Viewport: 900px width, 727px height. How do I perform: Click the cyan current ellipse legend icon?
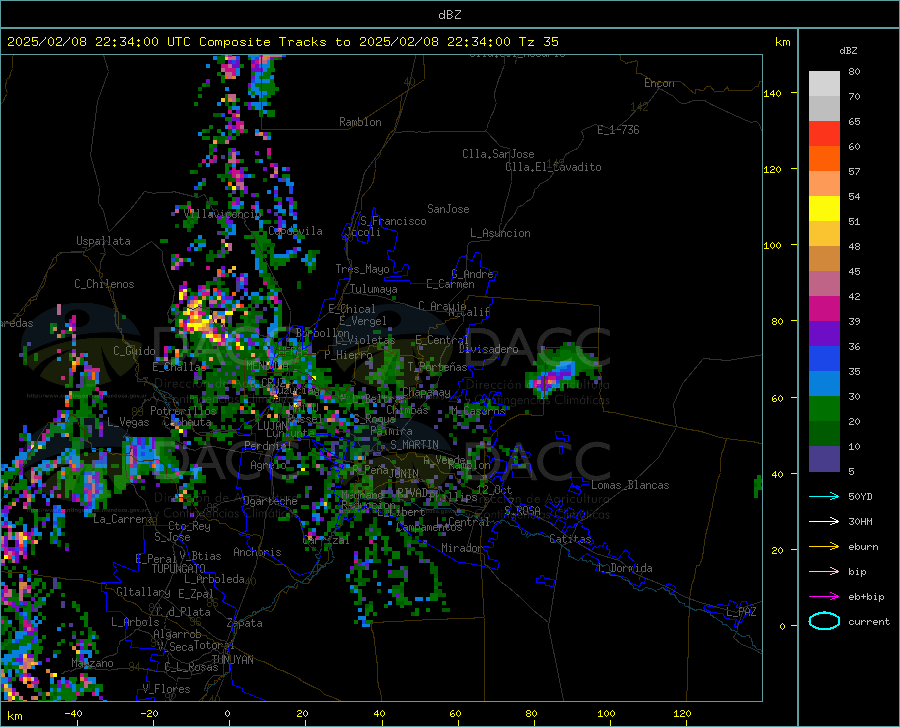[x=824, y=621]
